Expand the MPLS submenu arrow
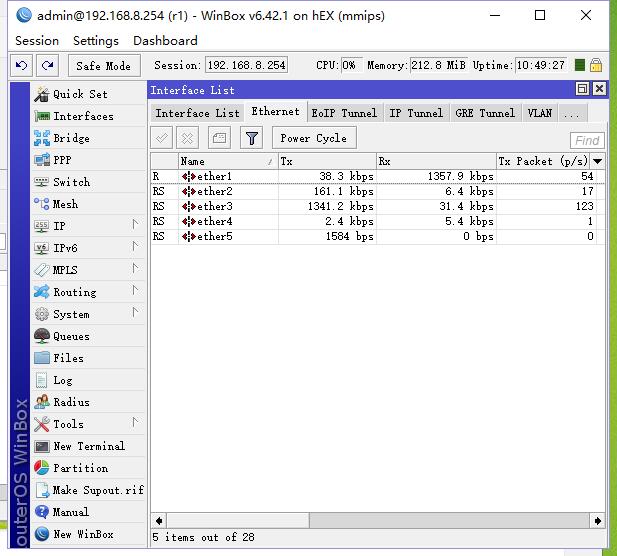The image size is (617, 556). 135,269
